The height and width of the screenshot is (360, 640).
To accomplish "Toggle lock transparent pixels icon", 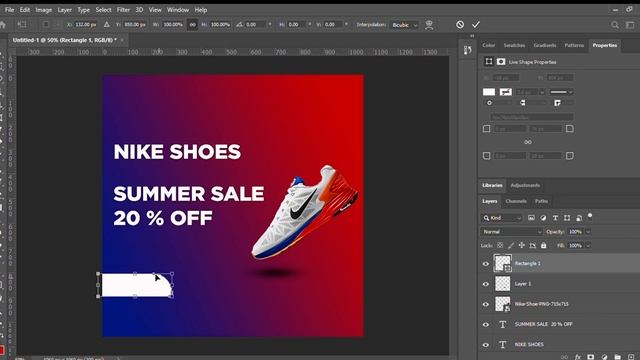I will pyautogui.click(x=500, y=245).
